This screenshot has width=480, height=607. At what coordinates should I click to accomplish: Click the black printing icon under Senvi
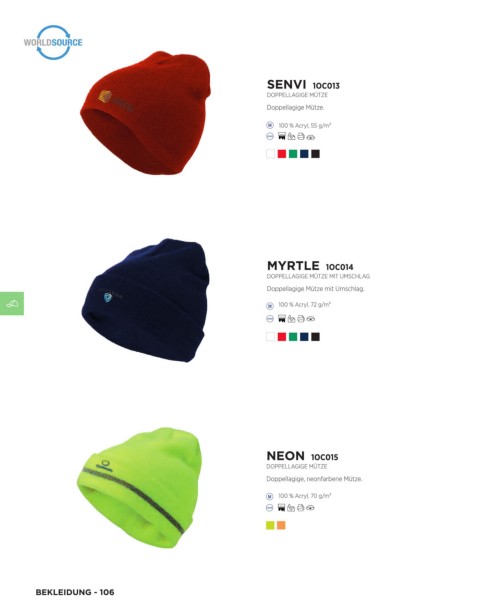point(282,136)
